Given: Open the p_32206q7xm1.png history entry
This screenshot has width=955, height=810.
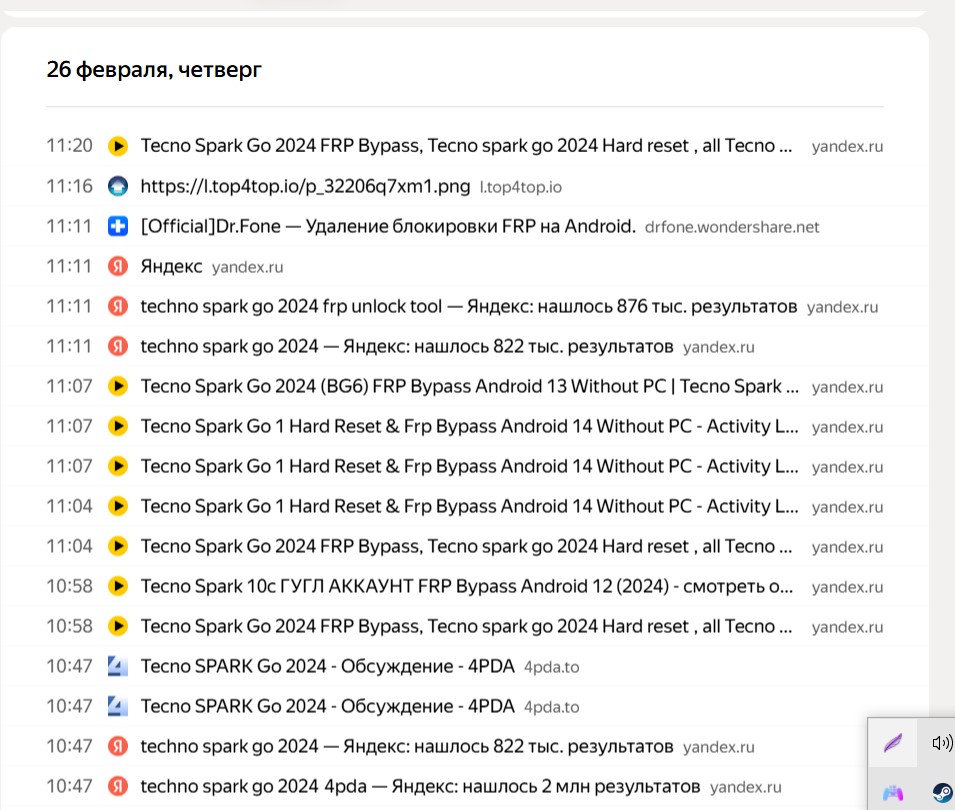Looking at the screenshot, I should [300, 186].
